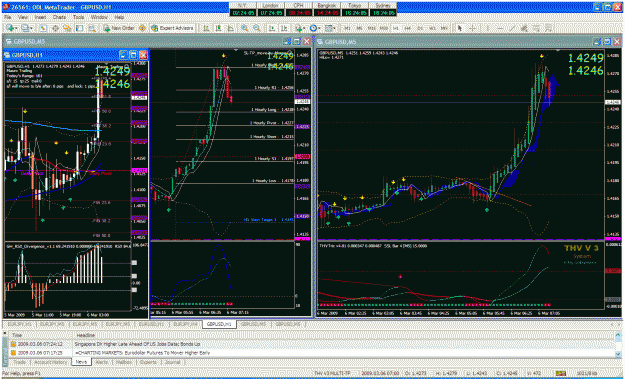Open the Account History terminal tab
Screen dimensions: 625x379
[50, 363]
